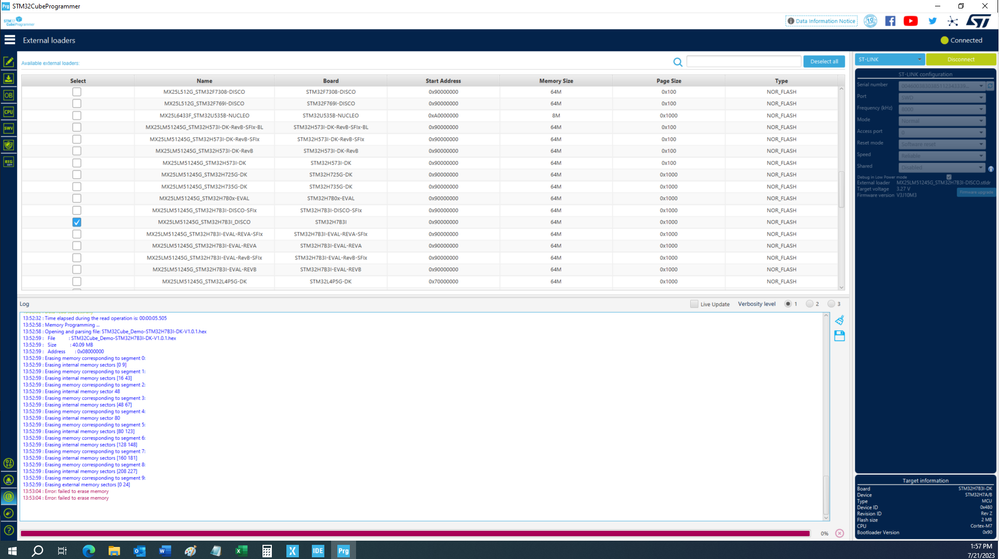Click the red progress bar
This screenshot has width=999, height=559.
(415, 533)
